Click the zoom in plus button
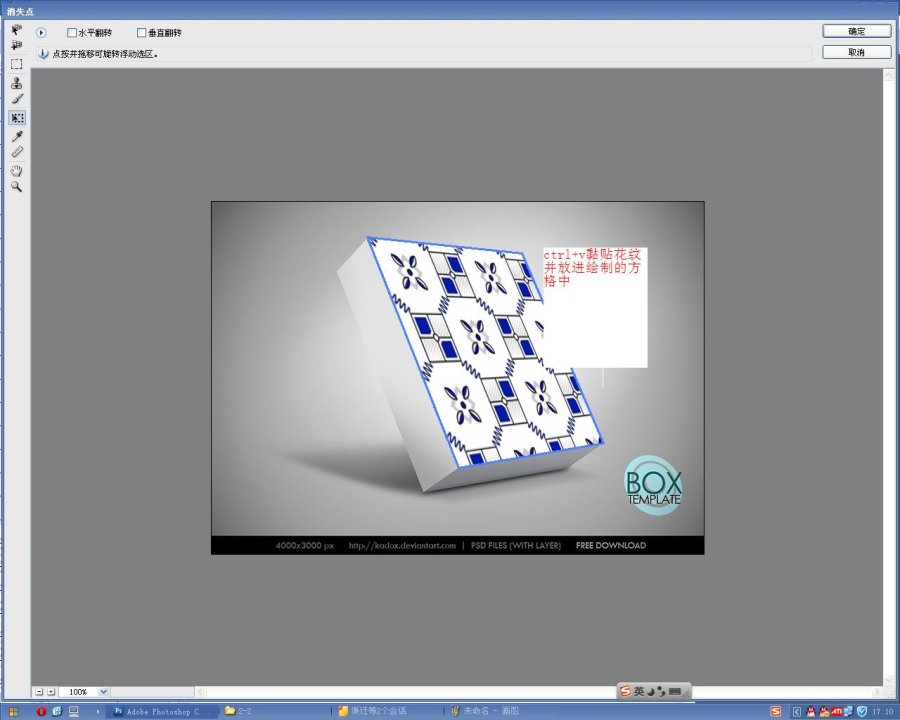900x720 pixels. [x=51, y=692]
